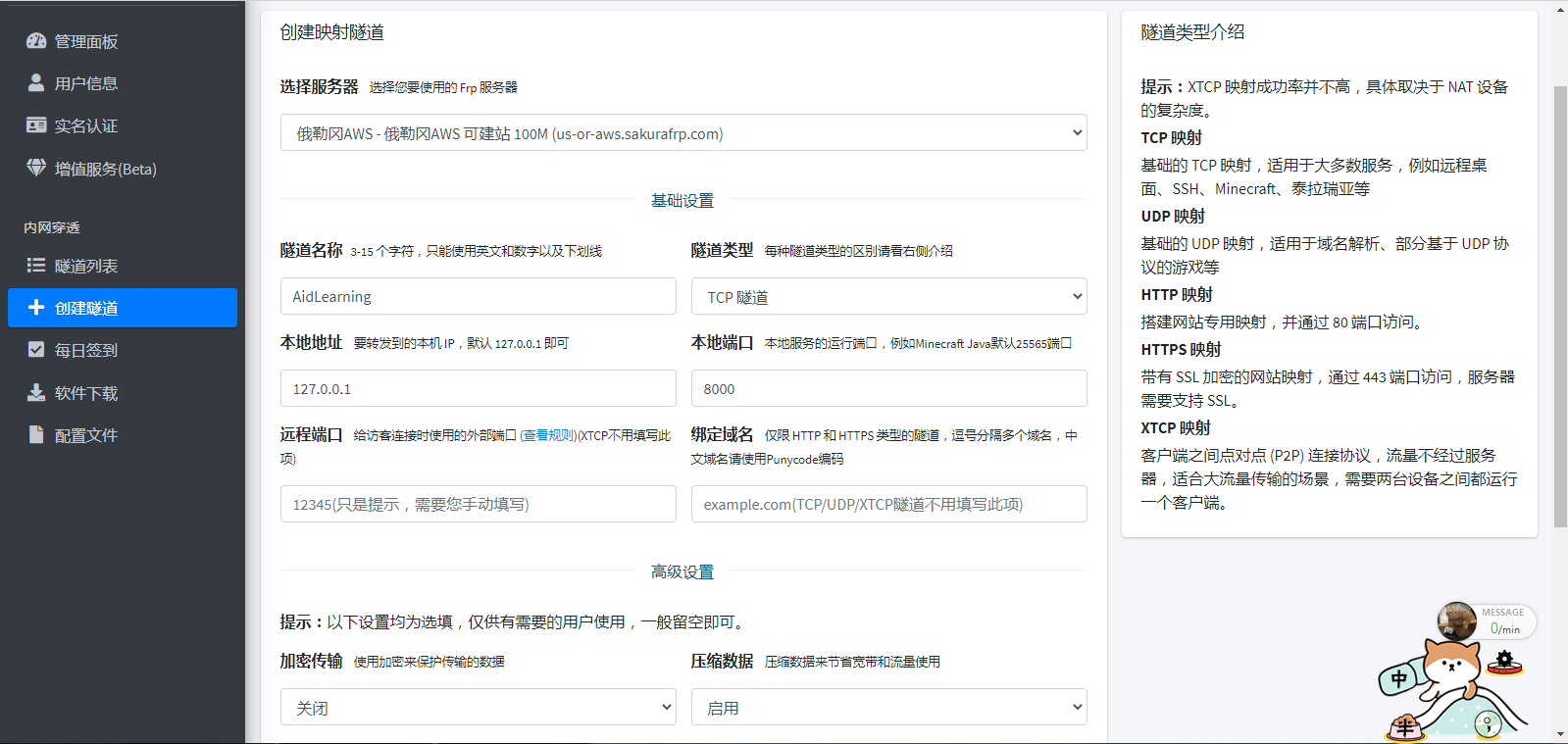The height and width of the screenshot is (744, 1568).
Task: Expand the 压缩数据 dropdown set to 启用
Action: point(889,707)
